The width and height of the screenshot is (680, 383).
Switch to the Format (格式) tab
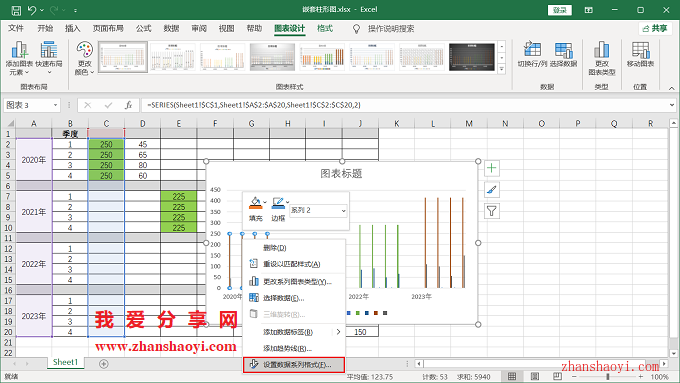pos(325,29)
